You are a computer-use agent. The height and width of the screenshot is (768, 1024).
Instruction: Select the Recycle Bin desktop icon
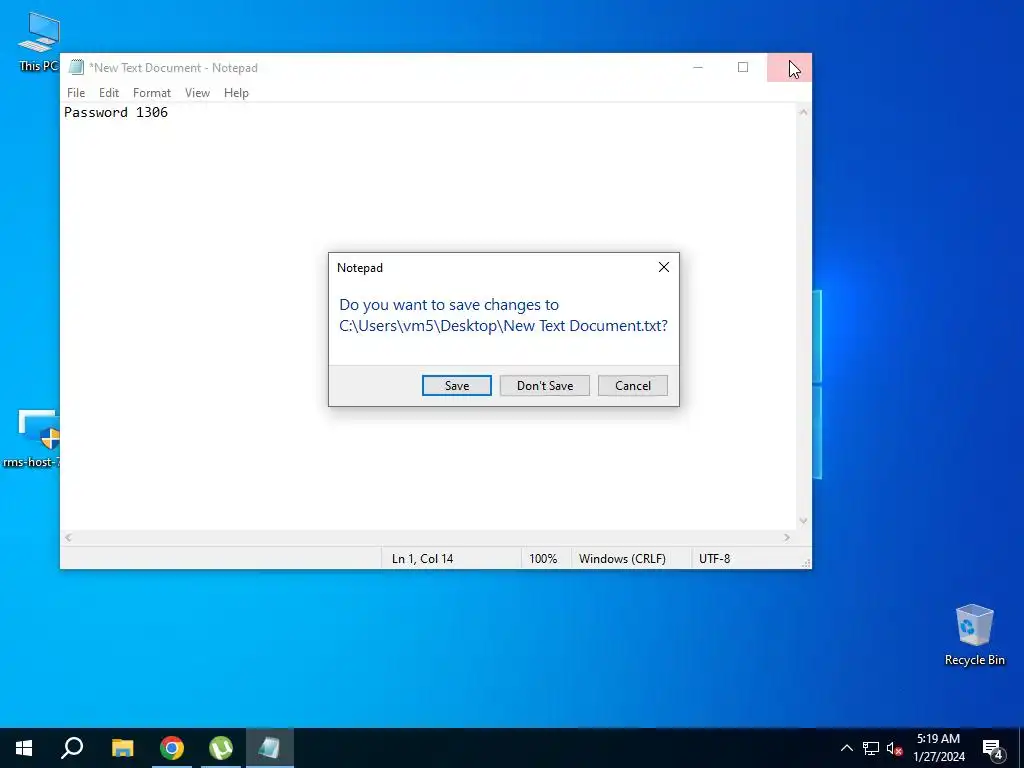pos(974,635)
